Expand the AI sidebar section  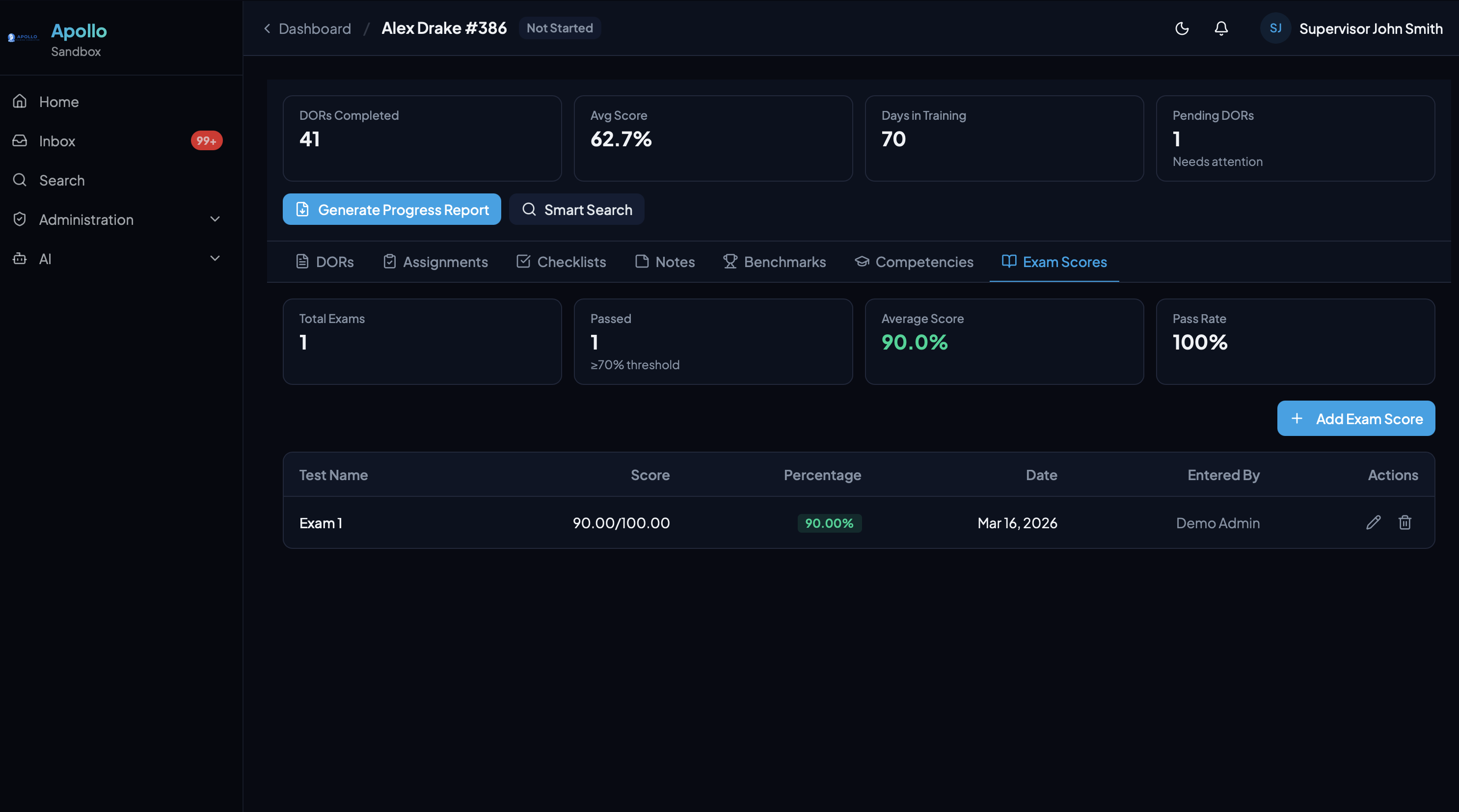(215, 259)
